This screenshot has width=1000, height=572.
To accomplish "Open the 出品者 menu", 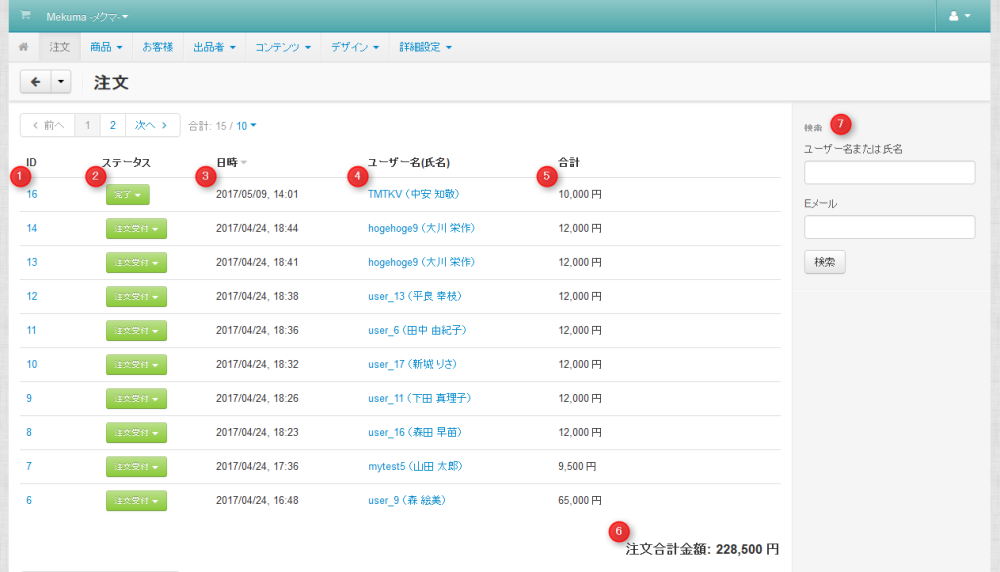I will (214, 47).
